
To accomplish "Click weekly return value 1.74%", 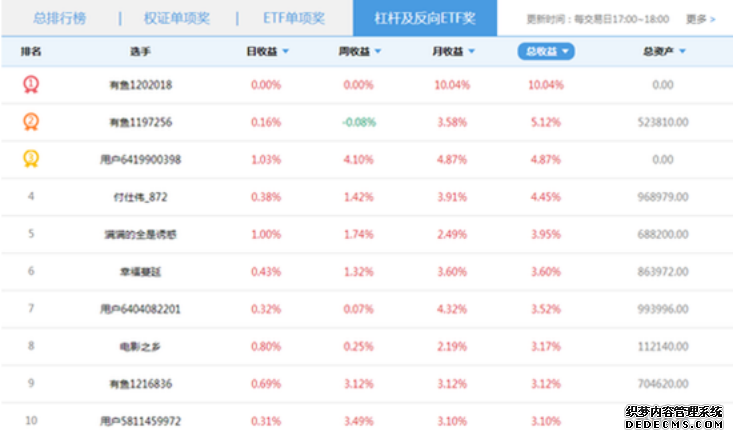I will pyautogui.click(x=359, y=234).
